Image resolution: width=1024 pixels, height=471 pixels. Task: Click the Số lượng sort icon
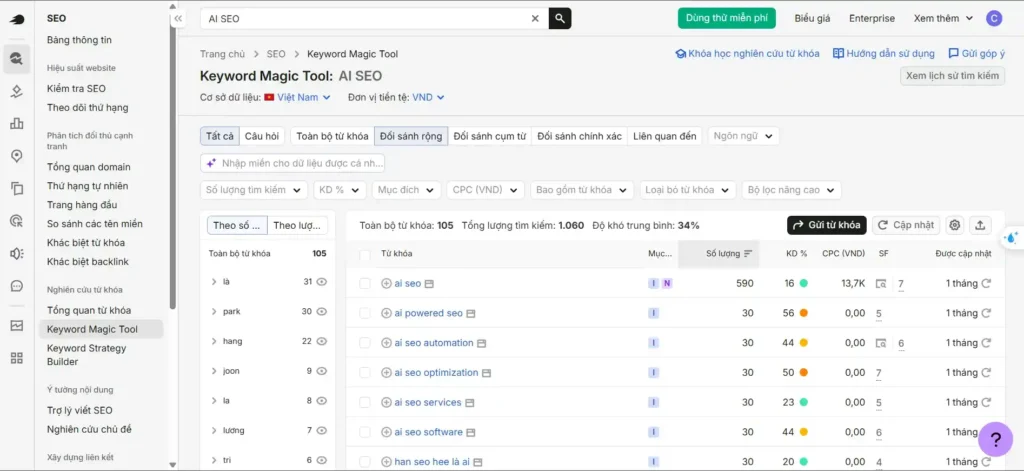click(748, 253)
